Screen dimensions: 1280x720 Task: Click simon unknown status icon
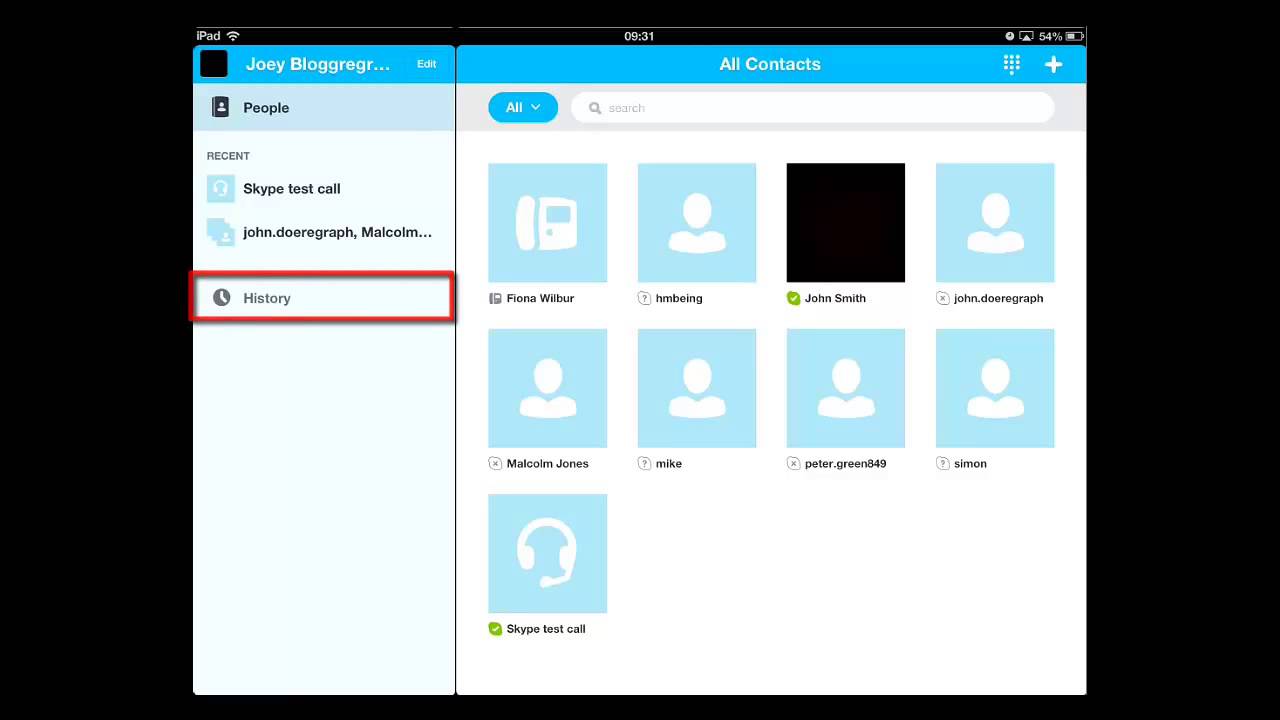tap(942, 463)
